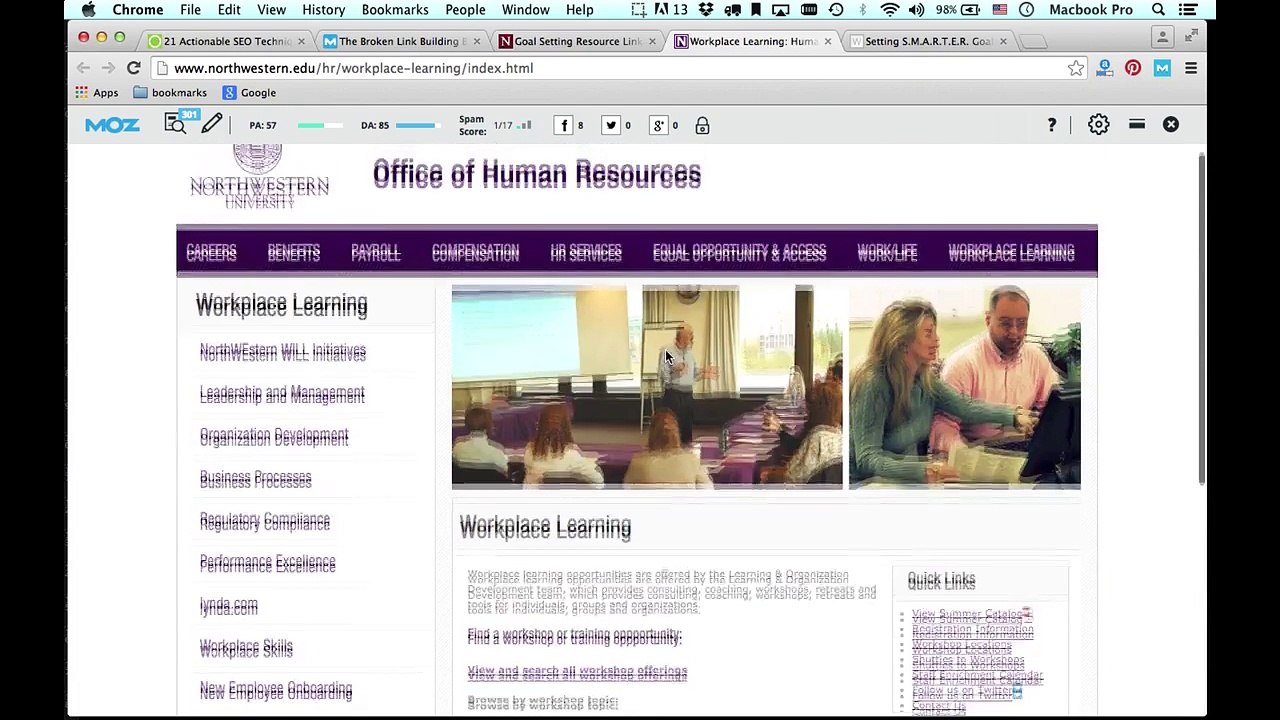Click the Moz logo in the MozBar
Screen dimensions: 1280x720
tap(112, 125)
